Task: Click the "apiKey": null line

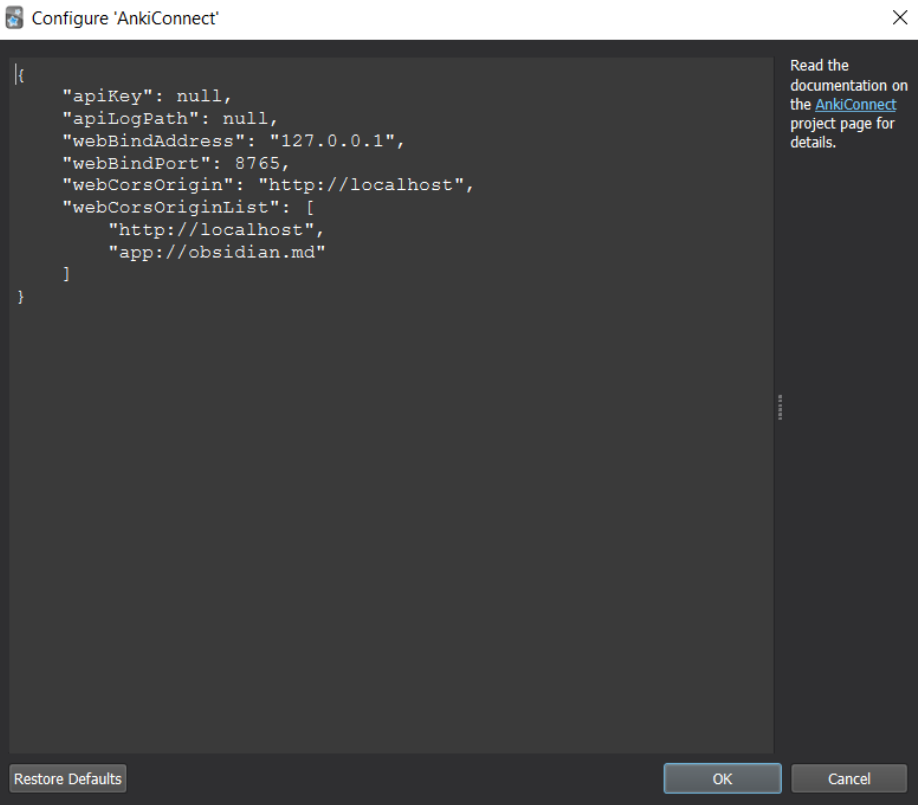Action: coord(147,96)
